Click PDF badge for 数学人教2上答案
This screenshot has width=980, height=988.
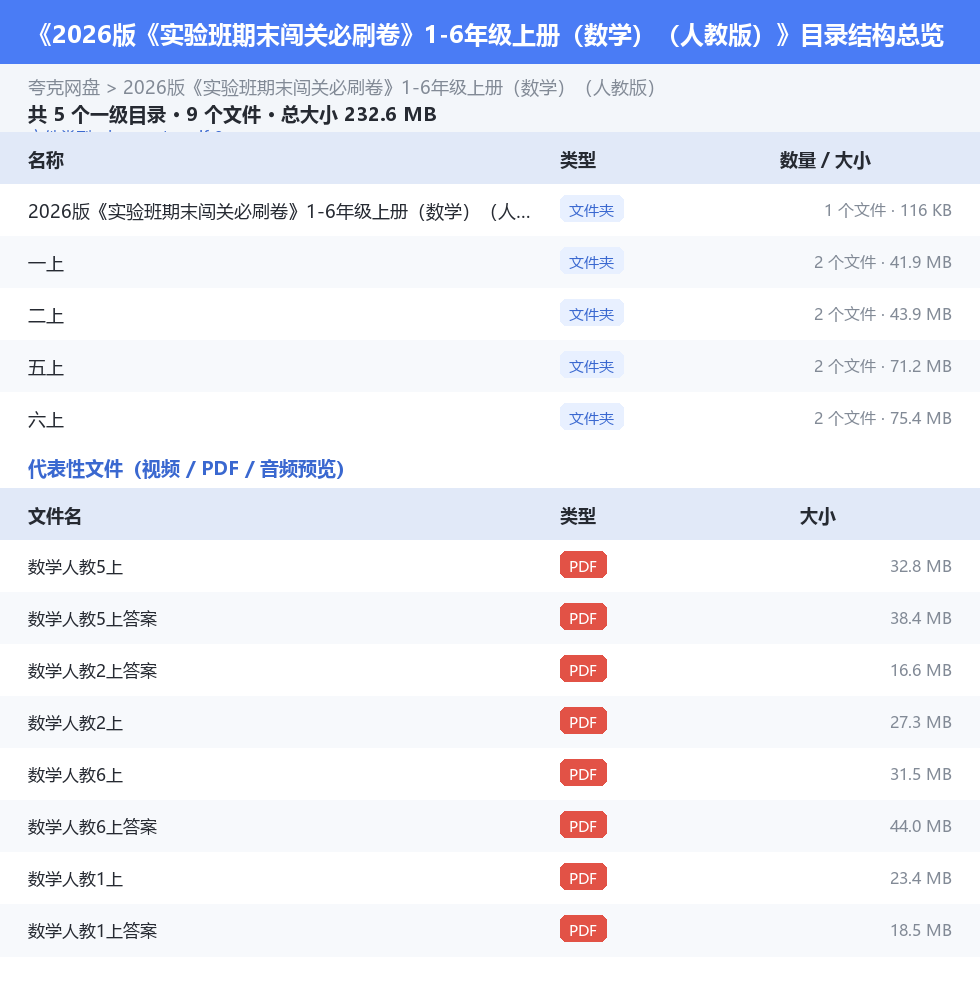pos(584,669)
